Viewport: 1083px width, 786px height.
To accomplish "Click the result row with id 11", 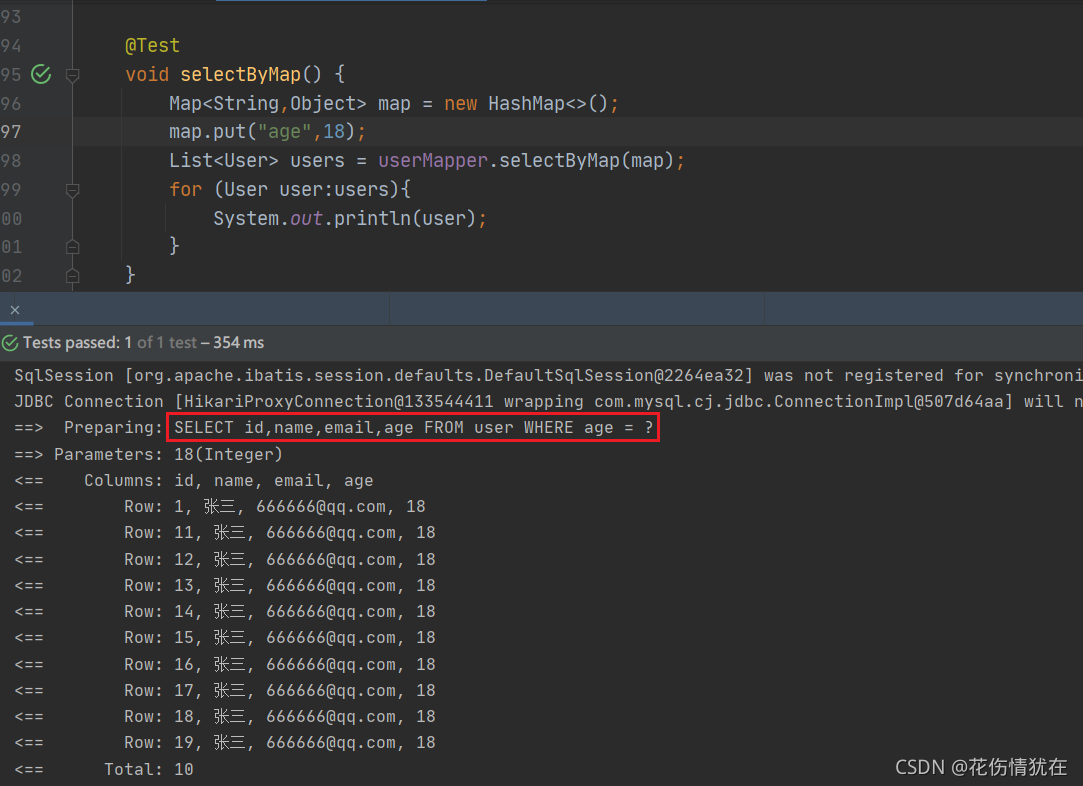I will coord(224,533).
